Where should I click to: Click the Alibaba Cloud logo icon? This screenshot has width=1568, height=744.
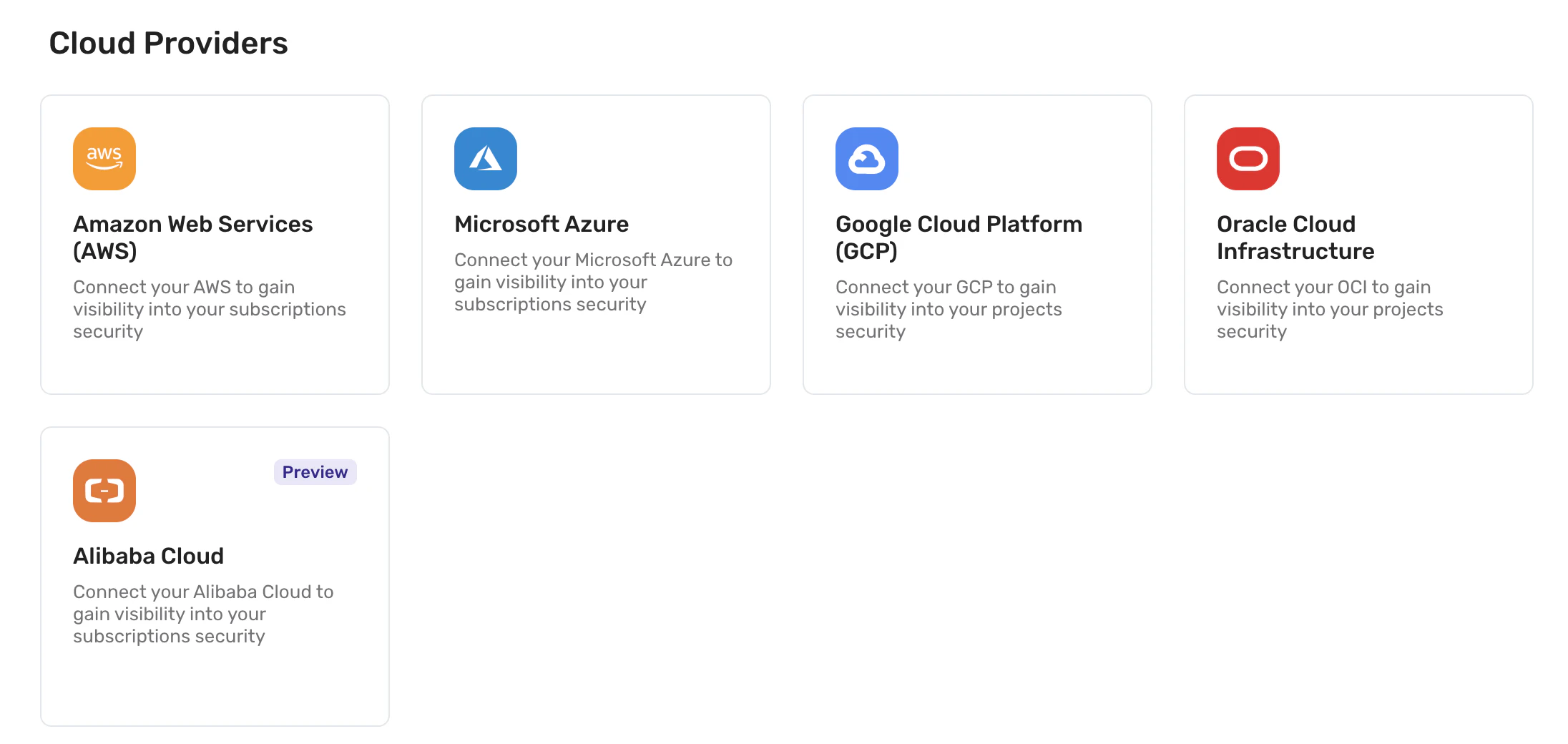pos(104,491)
